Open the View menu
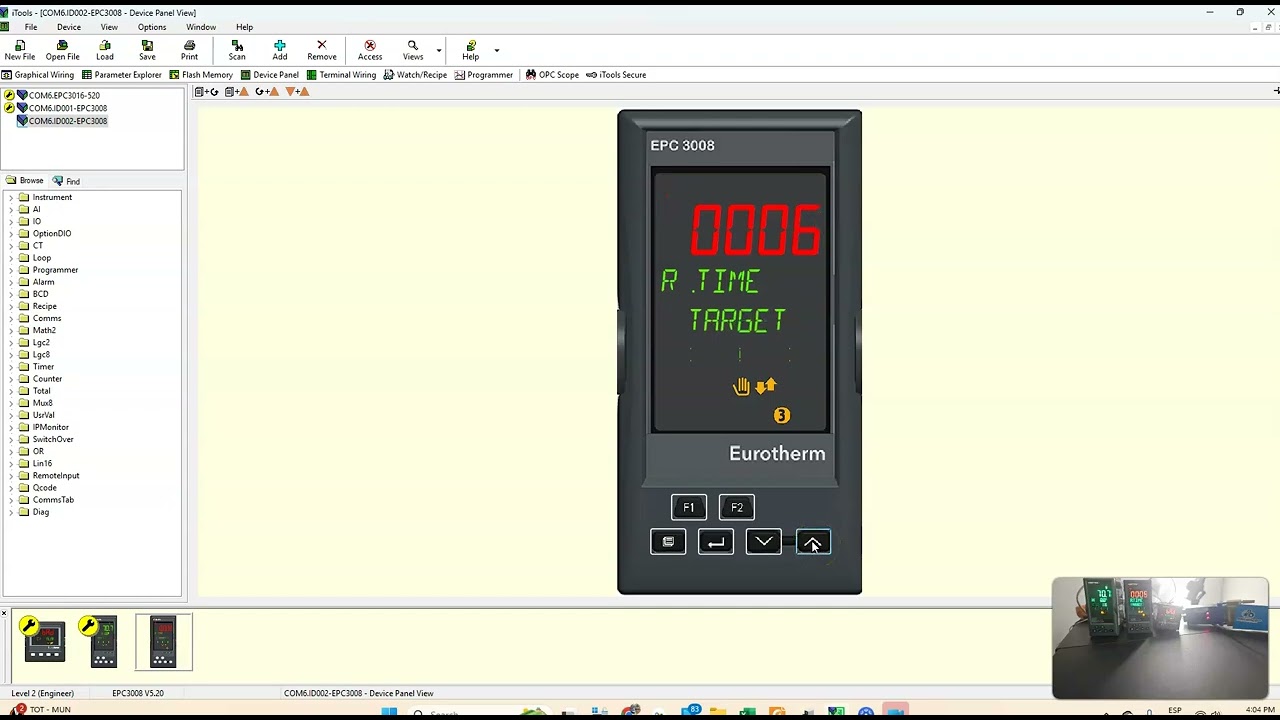 coord(110,27)
